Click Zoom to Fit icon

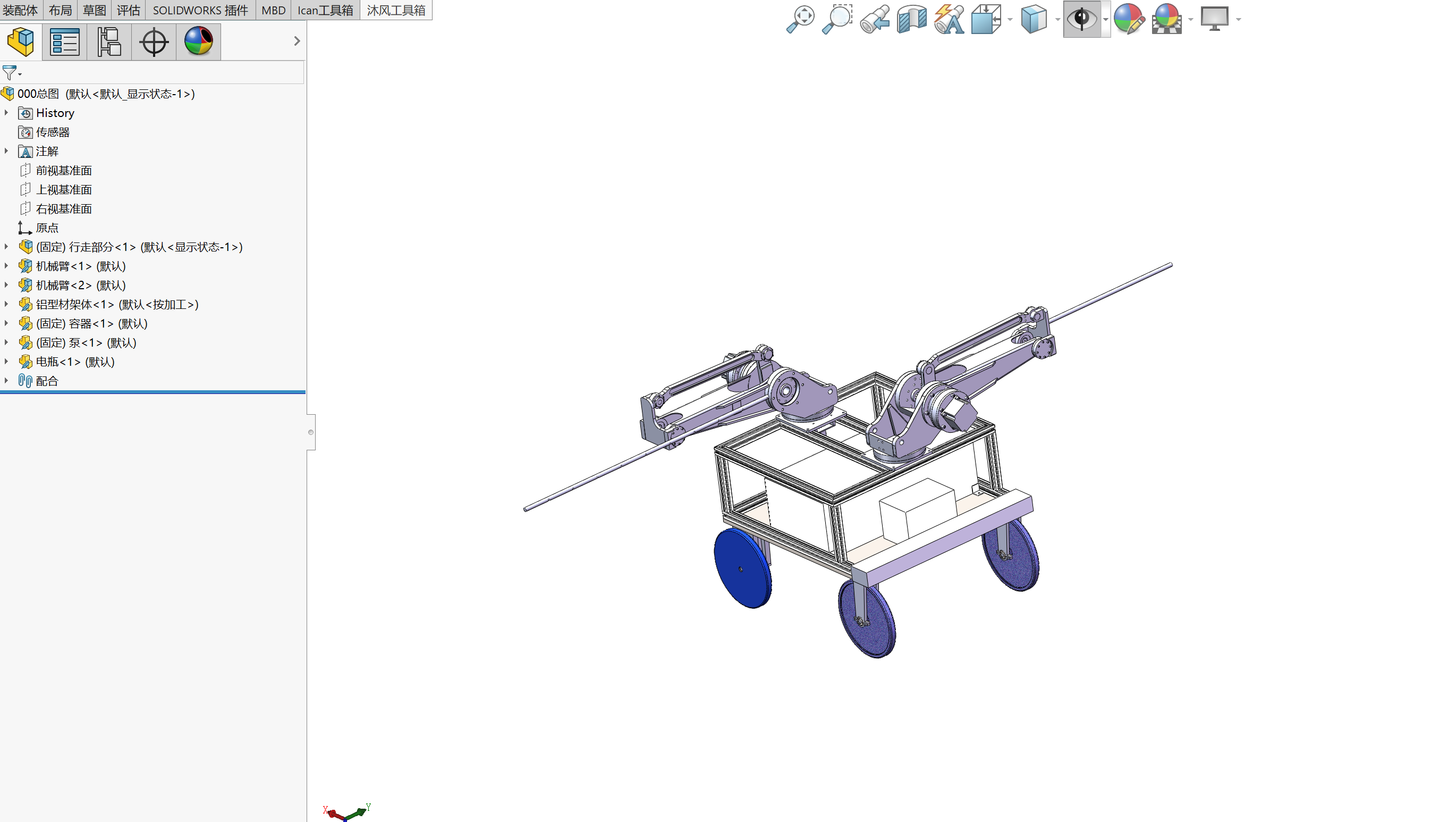(800, 19)
